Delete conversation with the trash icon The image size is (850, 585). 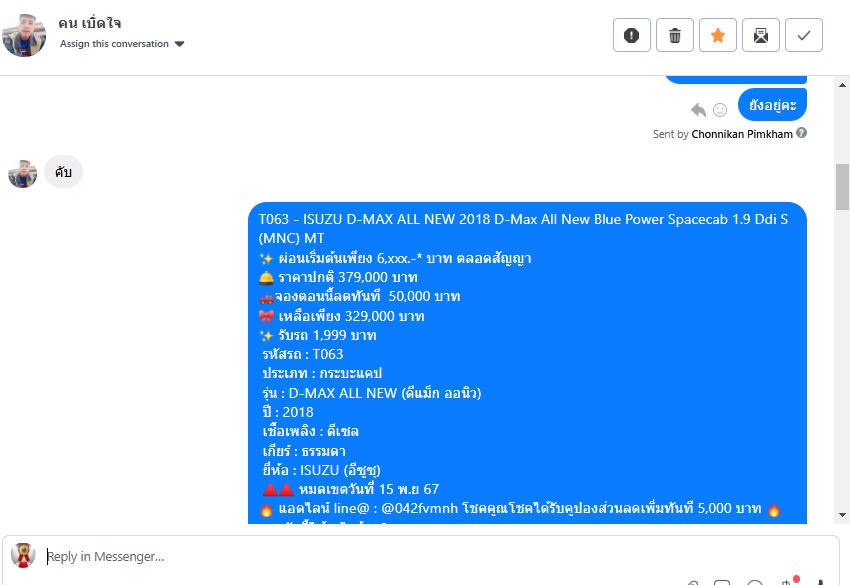point(674,35)
